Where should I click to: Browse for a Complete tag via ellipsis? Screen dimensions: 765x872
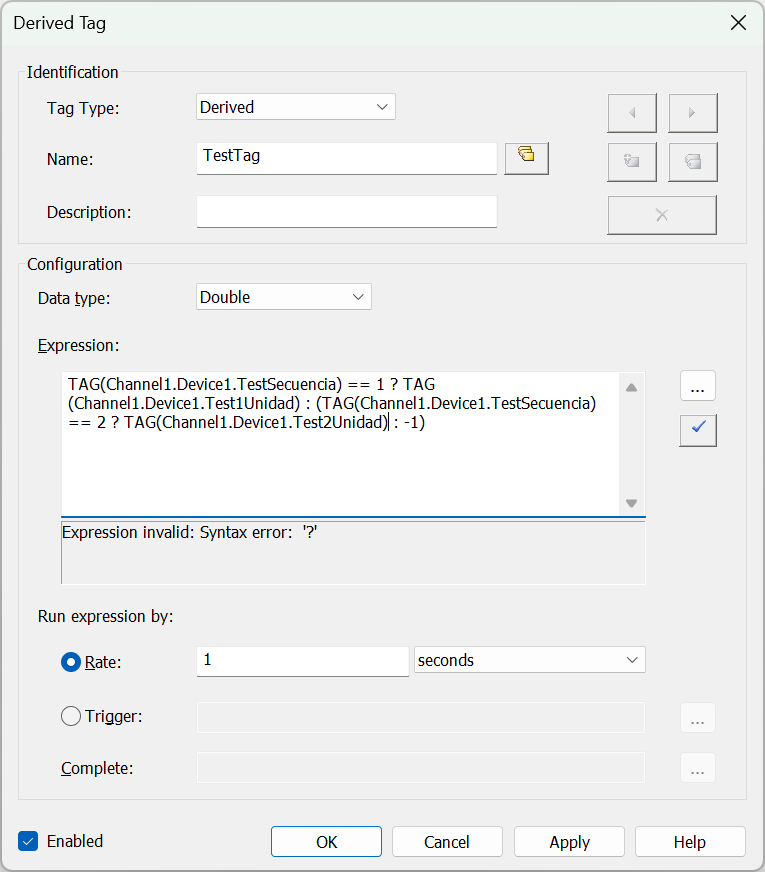click(x=697, y=767)
